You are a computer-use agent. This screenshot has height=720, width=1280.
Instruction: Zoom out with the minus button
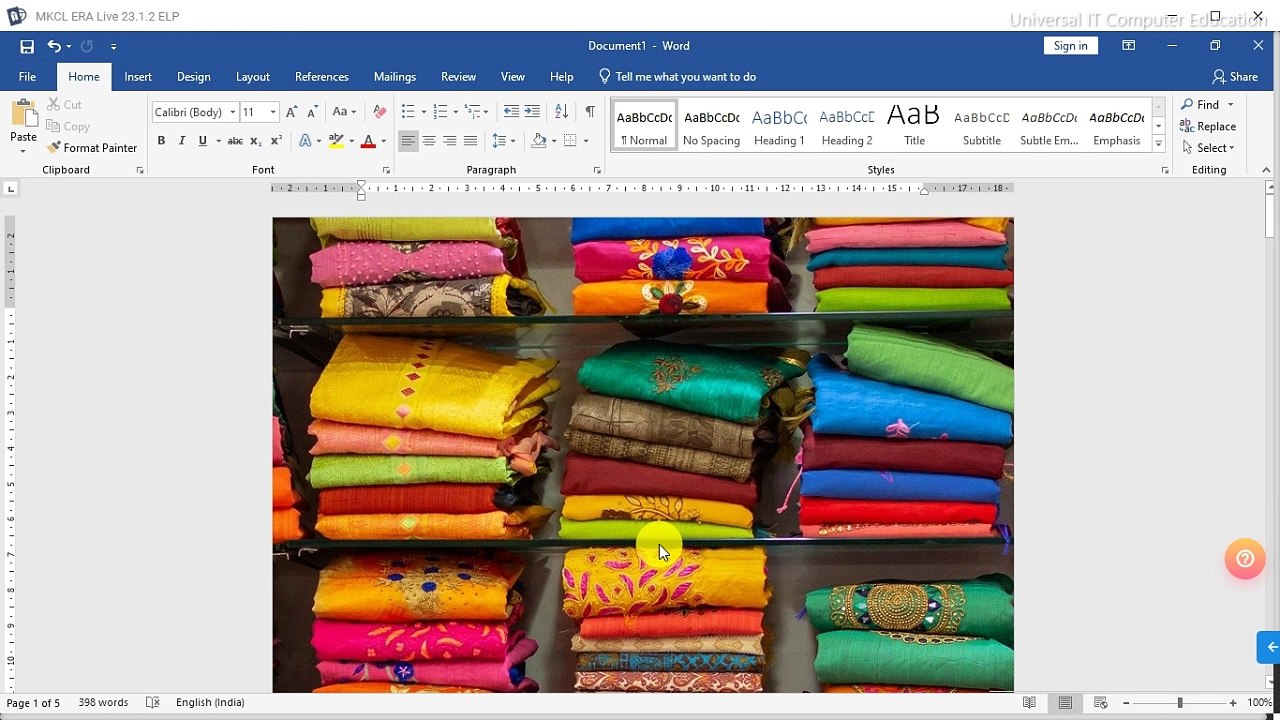coord(1126,703)
